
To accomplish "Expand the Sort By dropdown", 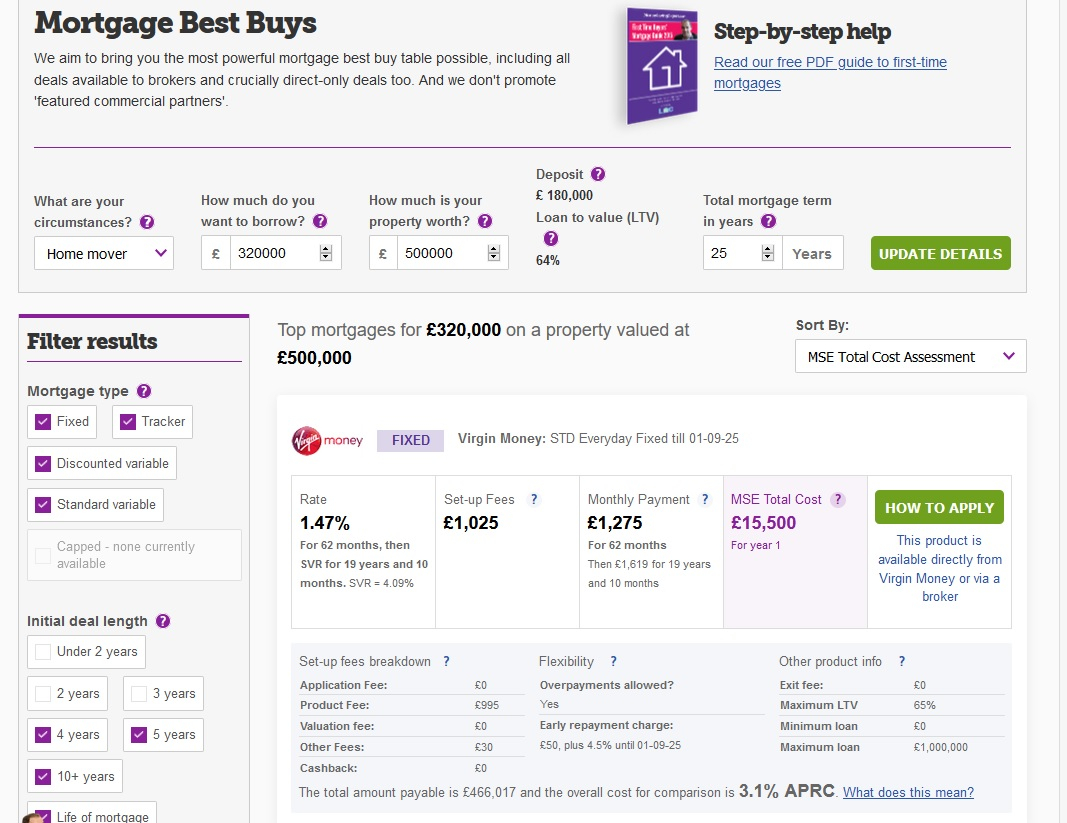I will tap(910, 357).
